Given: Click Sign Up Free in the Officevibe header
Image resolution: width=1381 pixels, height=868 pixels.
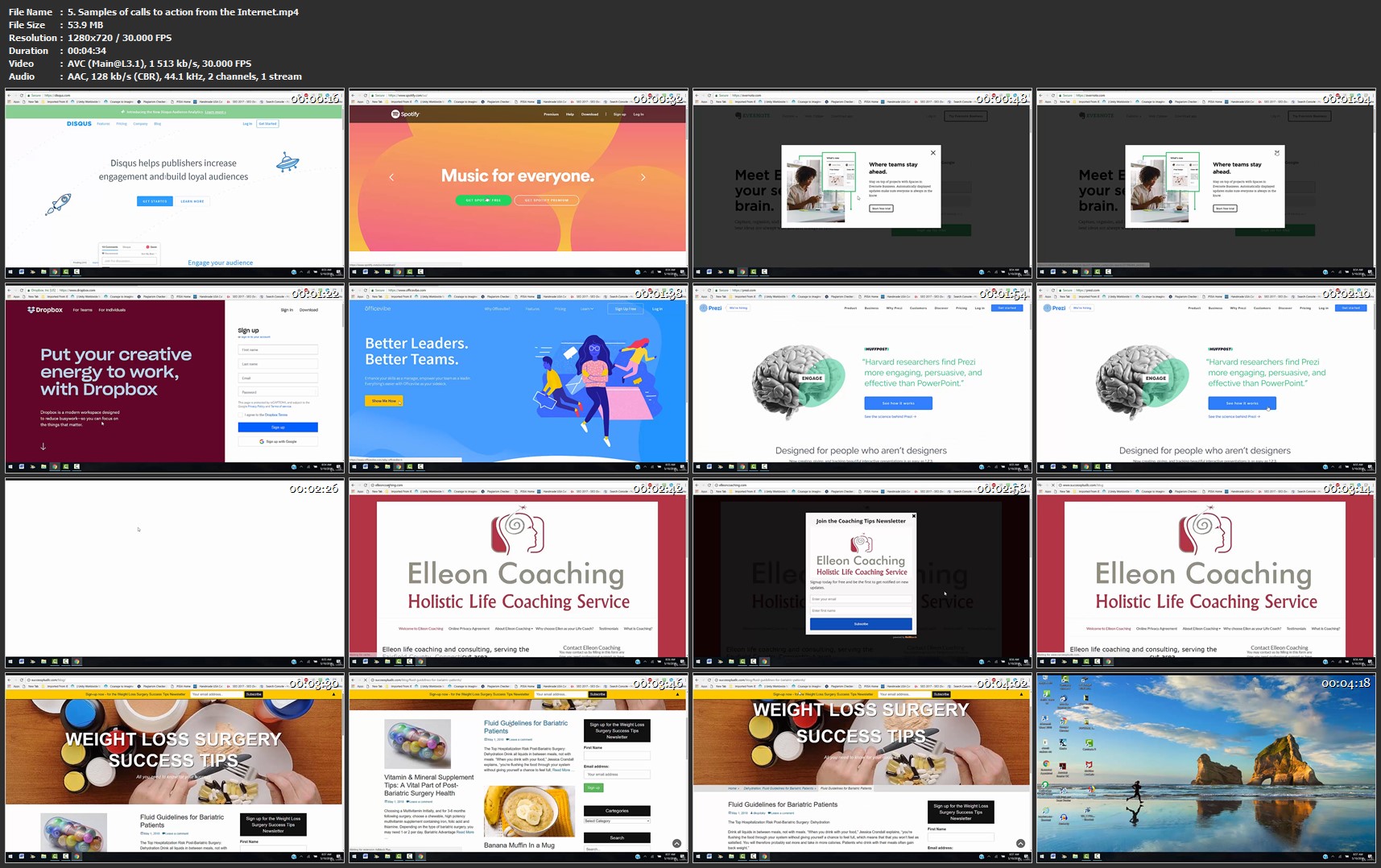Looking at the screenshot, I should click(626, 309).
